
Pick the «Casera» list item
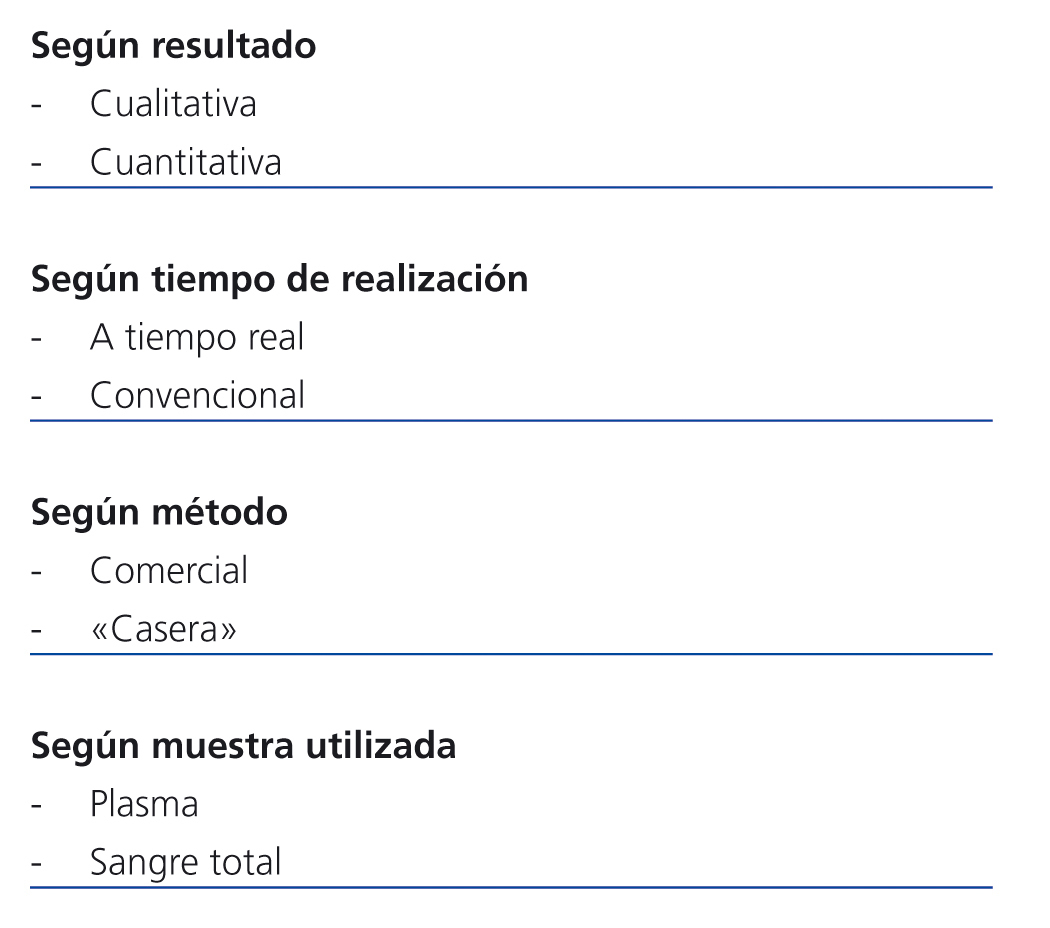[163, 629]
